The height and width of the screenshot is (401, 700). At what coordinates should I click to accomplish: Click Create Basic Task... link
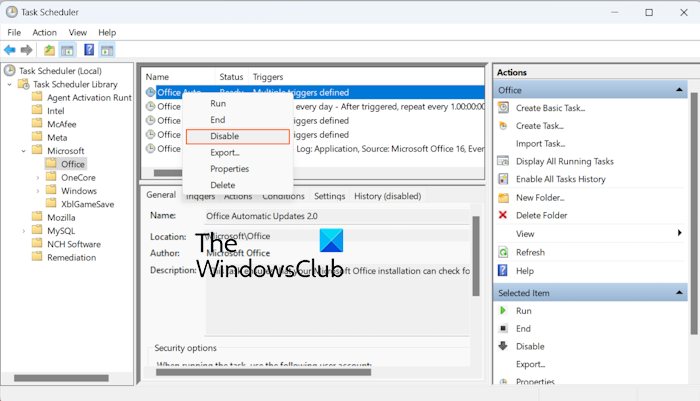[x=550, y=108]
